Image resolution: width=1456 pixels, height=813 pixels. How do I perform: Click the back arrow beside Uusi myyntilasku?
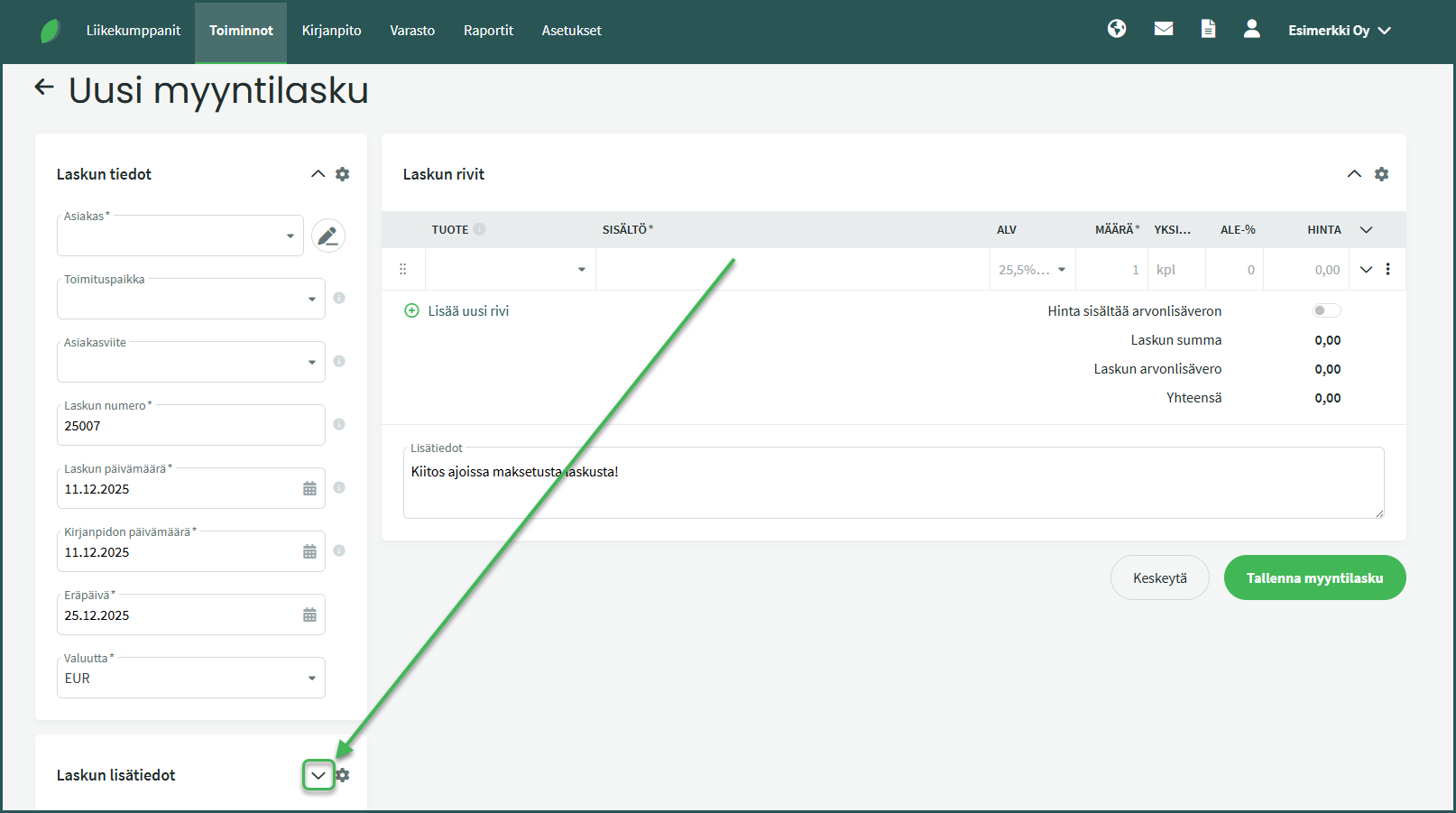click(x=44, y=88)
